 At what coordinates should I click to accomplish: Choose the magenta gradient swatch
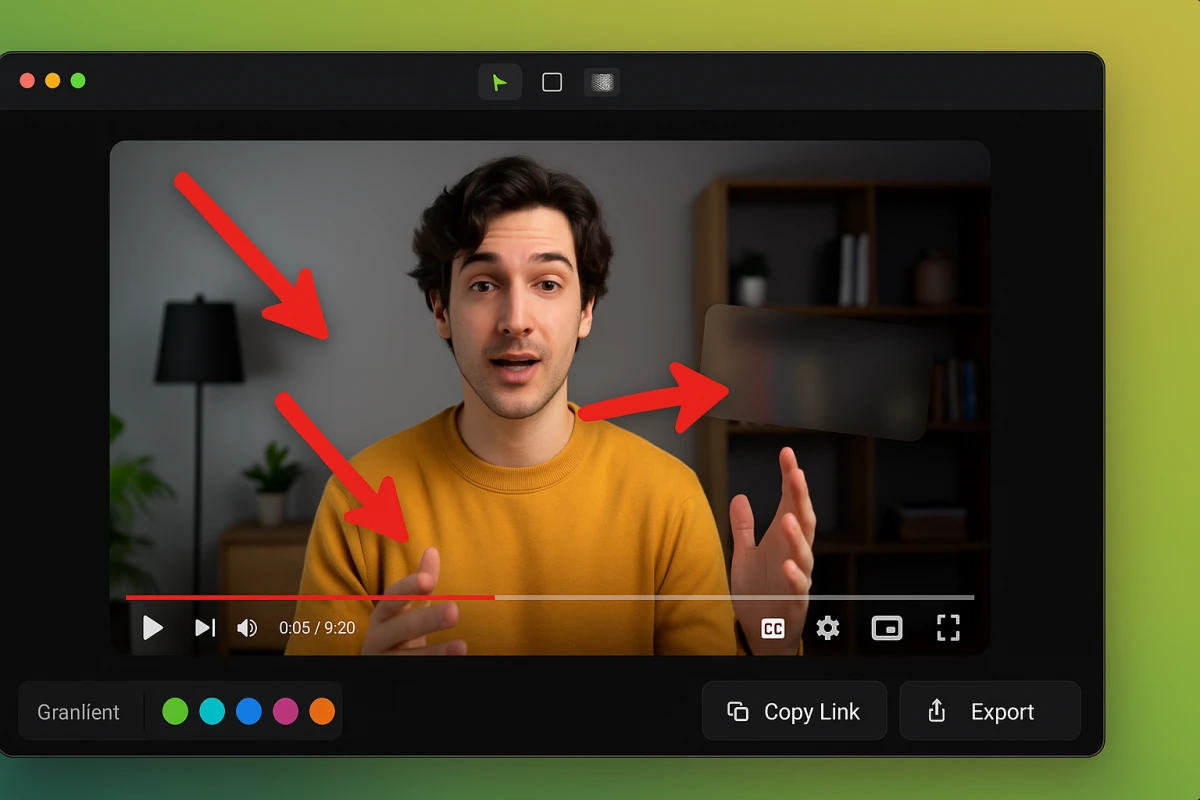click(x=285, y=711)
